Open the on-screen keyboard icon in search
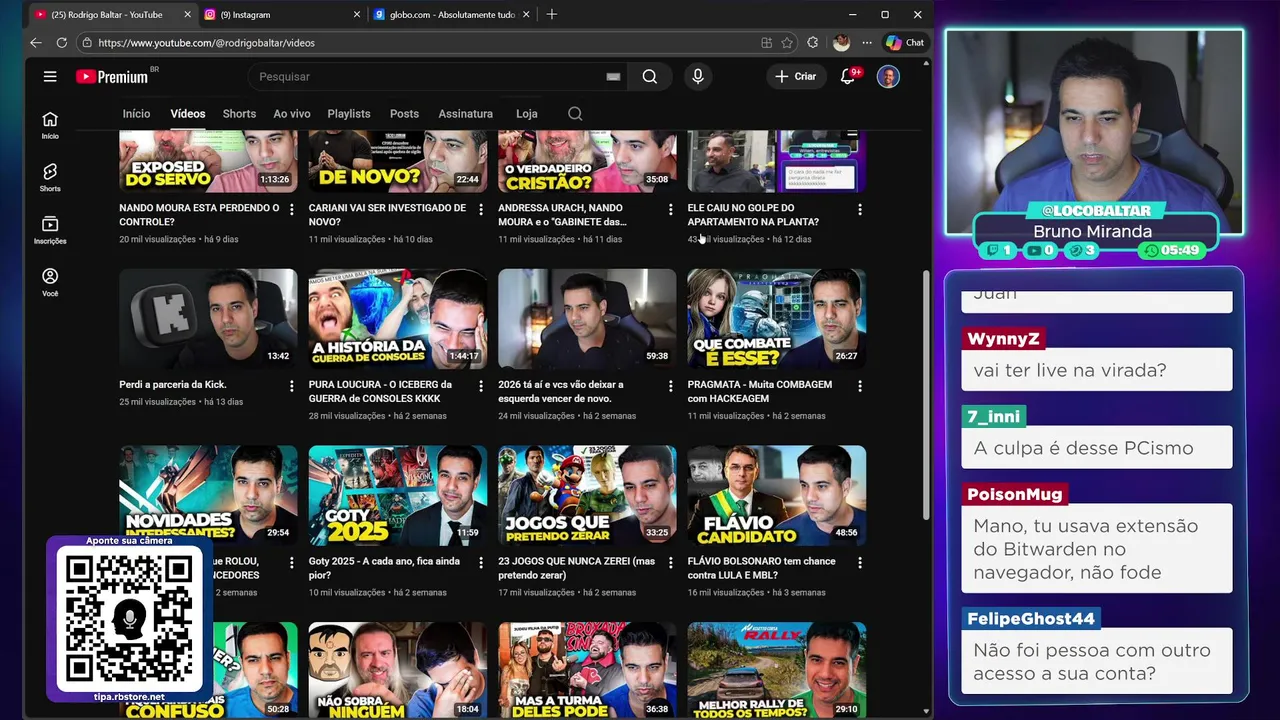 613,77
